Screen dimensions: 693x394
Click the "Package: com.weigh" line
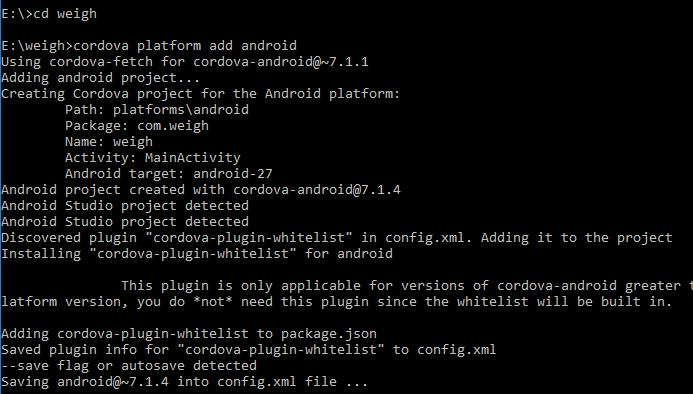pos(137,126)
